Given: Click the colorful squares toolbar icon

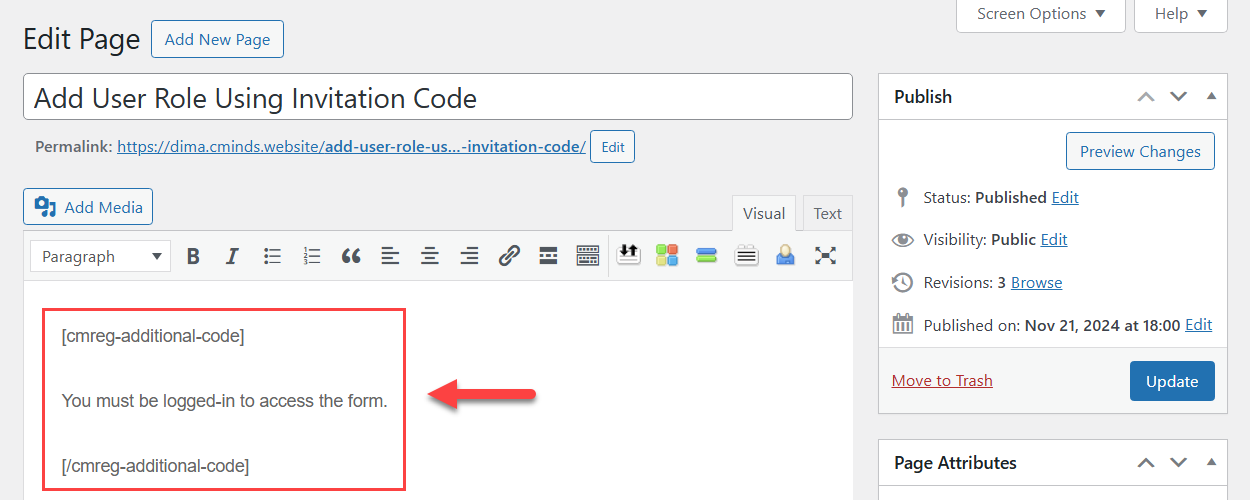Looking at the screenshot, I should [x=667, y=255].
